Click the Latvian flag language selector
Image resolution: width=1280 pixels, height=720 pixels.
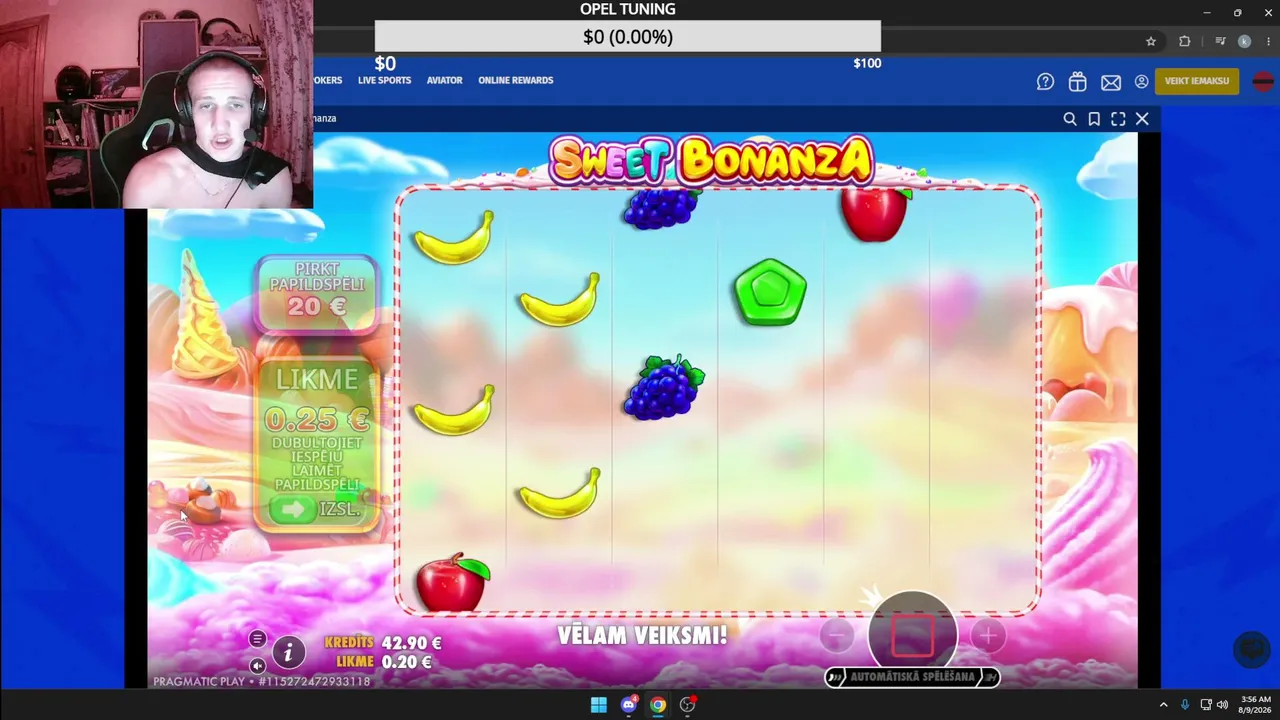tap(1262, 81)
